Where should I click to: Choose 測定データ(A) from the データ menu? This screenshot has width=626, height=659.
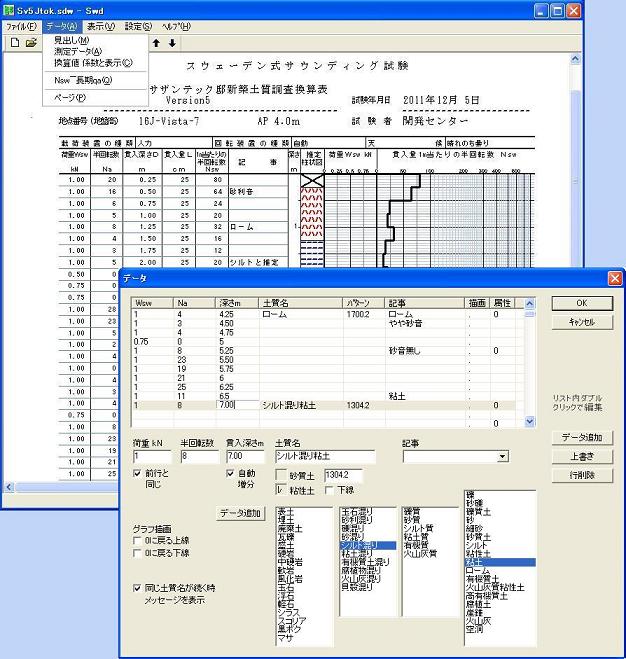[78, 52]
